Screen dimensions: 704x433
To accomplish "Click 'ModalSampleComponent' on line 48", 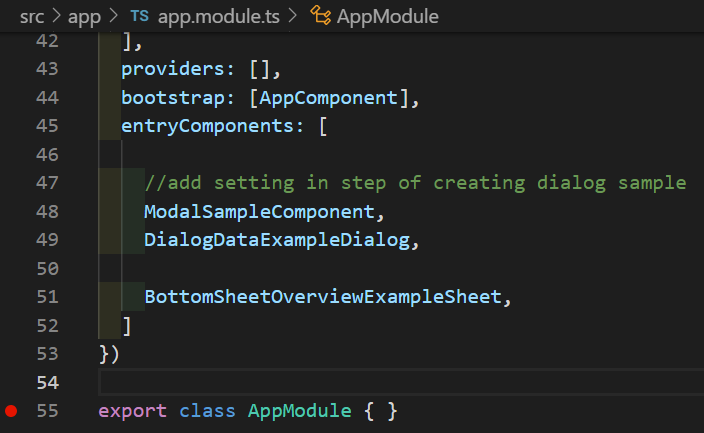I will click(259, 212).
